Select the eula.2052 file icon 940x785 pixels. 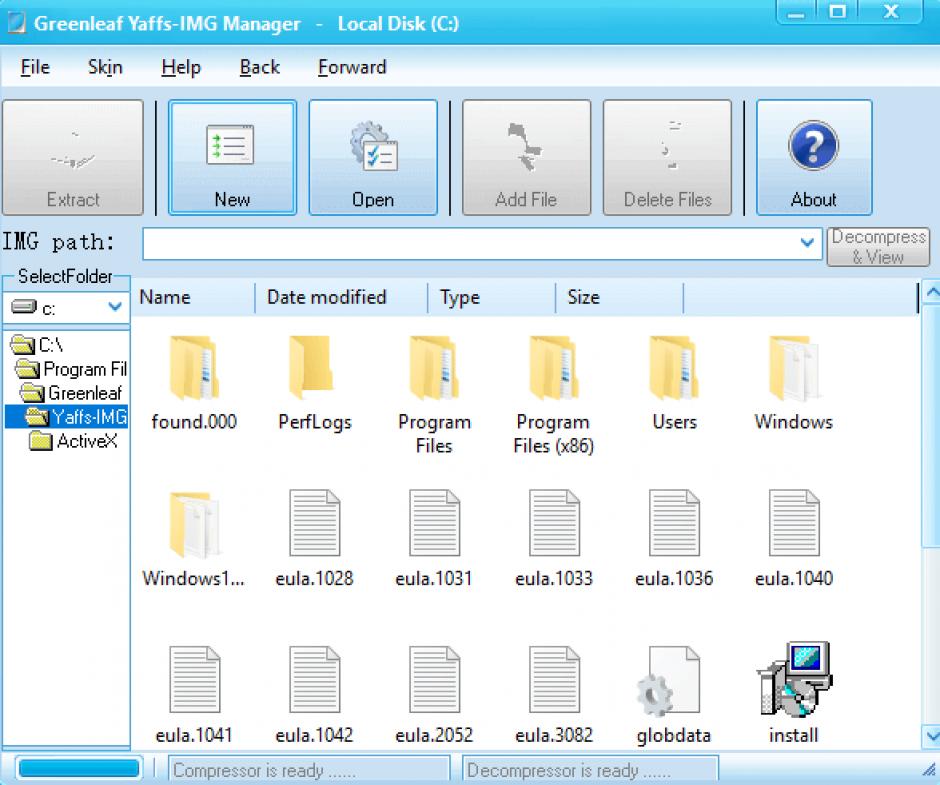click(435, 679)
